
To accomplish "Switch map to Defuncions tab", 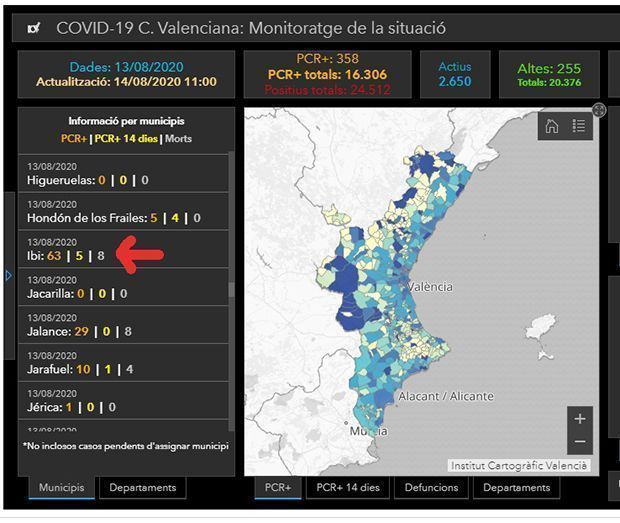I will click(431, 488).
